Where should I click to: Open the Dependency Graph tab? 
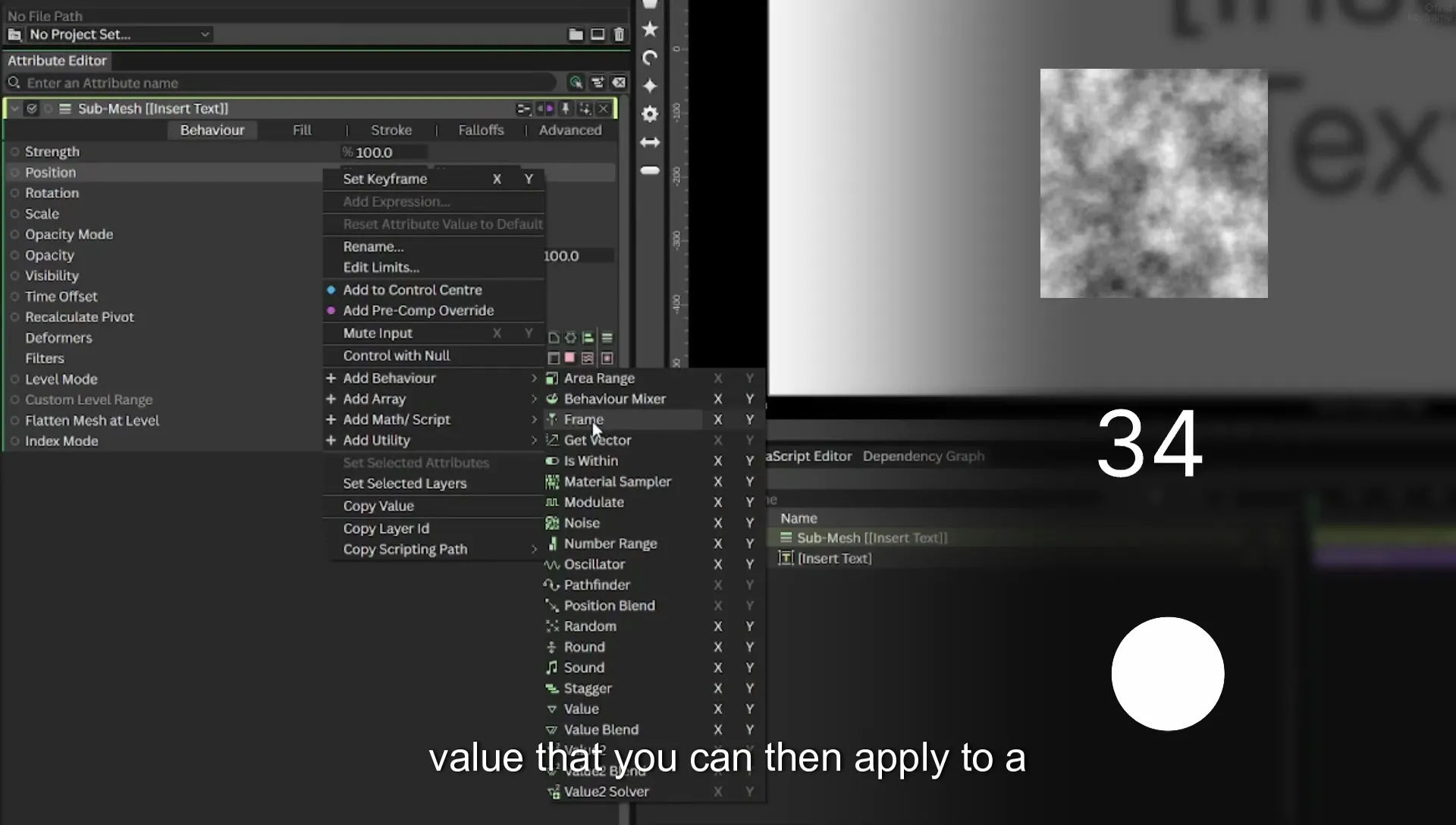click(924, 456)
